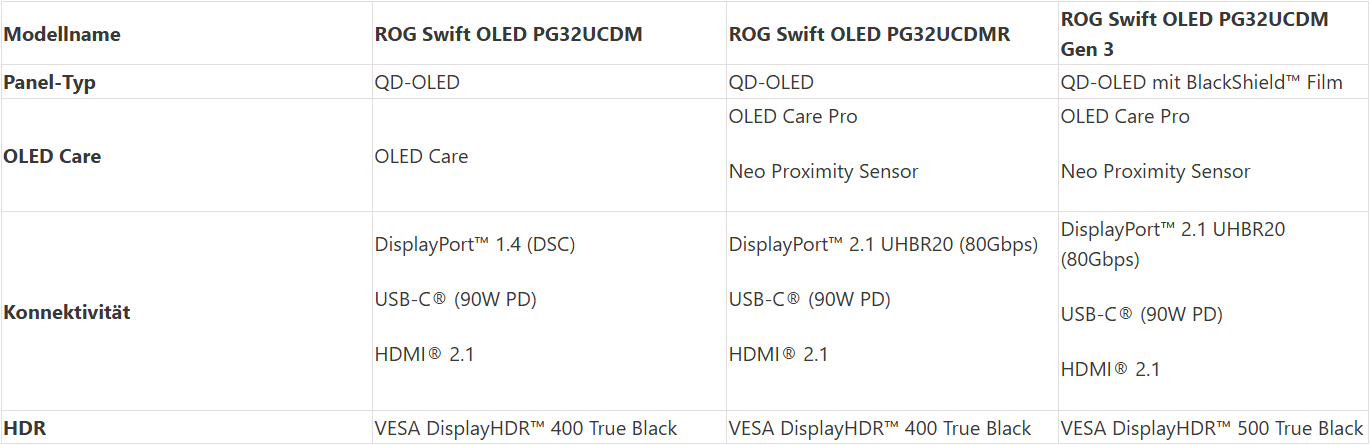The width and height of the screenshot is (1370, 445).
Task: Click Neo Proximity Sensor in the Gen 3 column
Action: [1155, 171]
